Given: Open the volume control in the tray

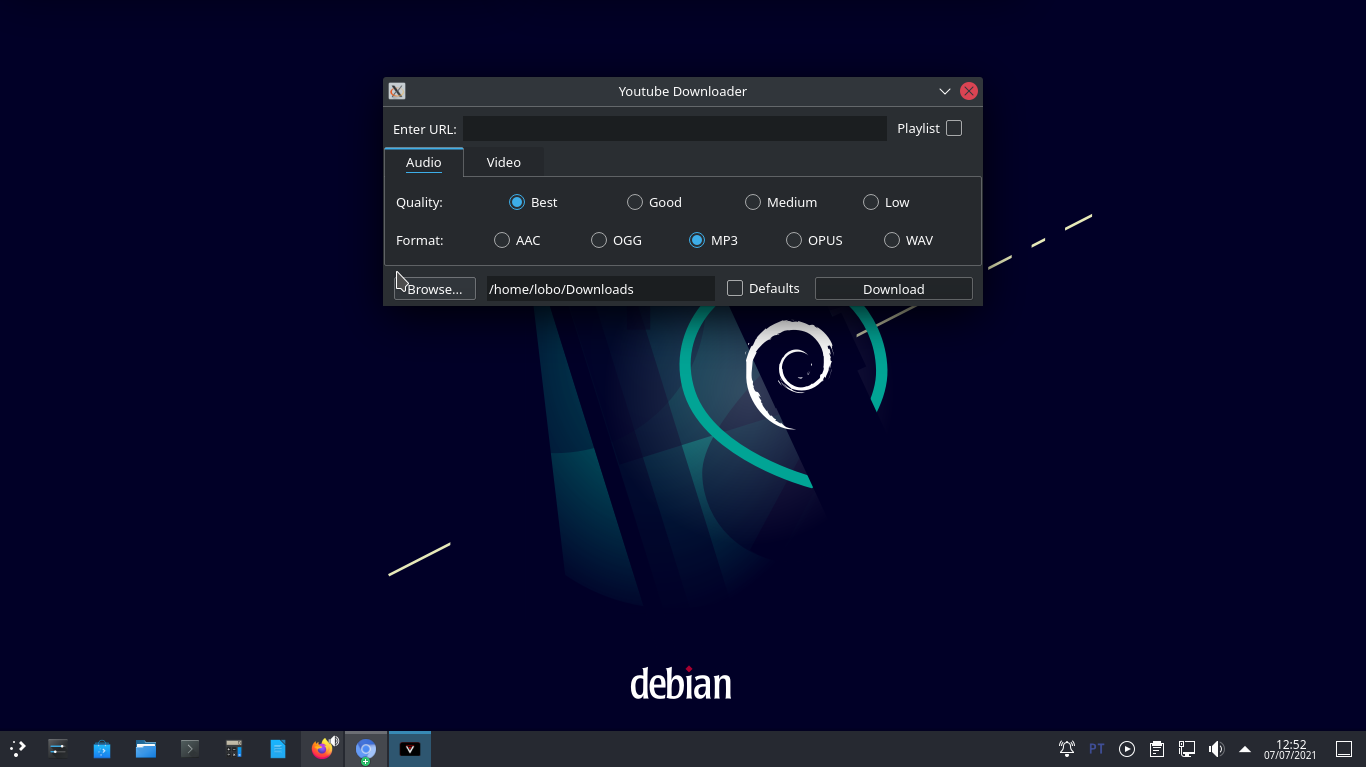Looking at the screenshot, I should point(1216,748).
